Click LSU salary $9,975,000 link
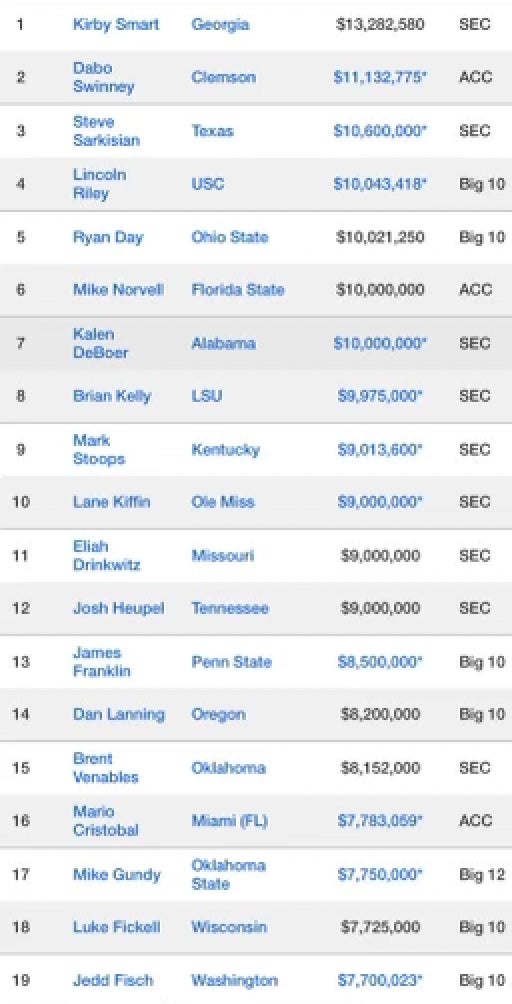The height and width of the screenshot is (1004, 512). pos(380,396)
